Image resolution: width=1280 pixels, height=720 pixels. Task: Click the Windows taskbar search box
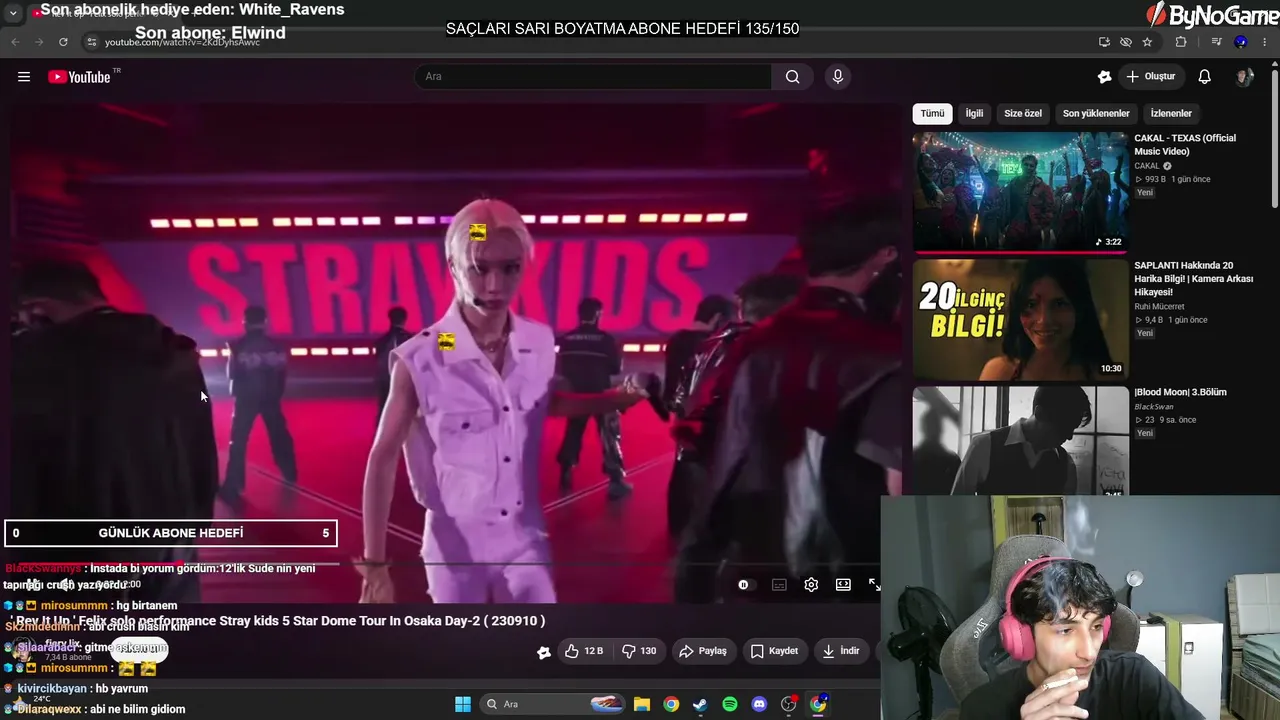(552, 704)
